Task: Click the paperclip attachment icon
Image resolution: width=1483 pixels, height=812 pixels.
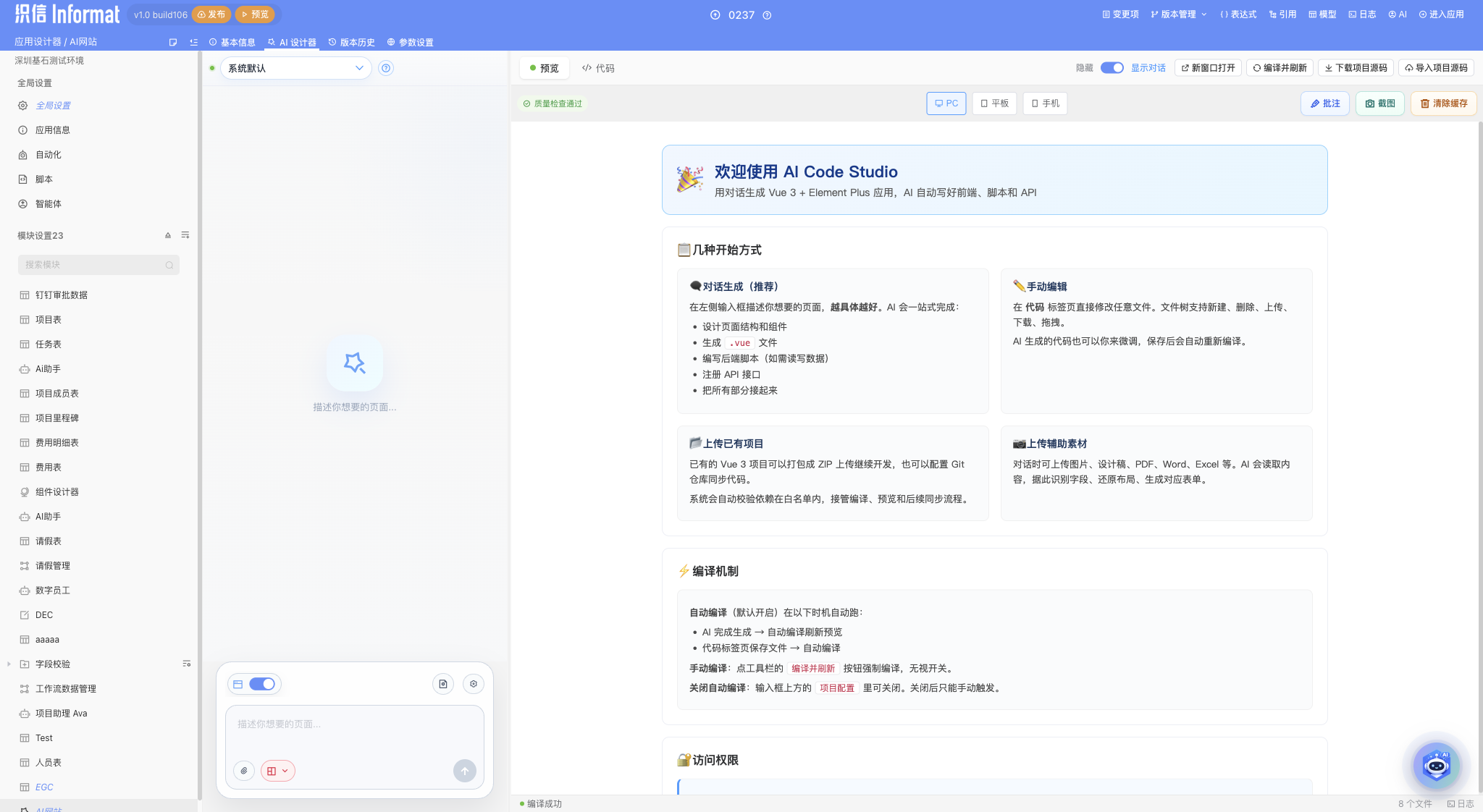Action: click(x=244, y=771)
